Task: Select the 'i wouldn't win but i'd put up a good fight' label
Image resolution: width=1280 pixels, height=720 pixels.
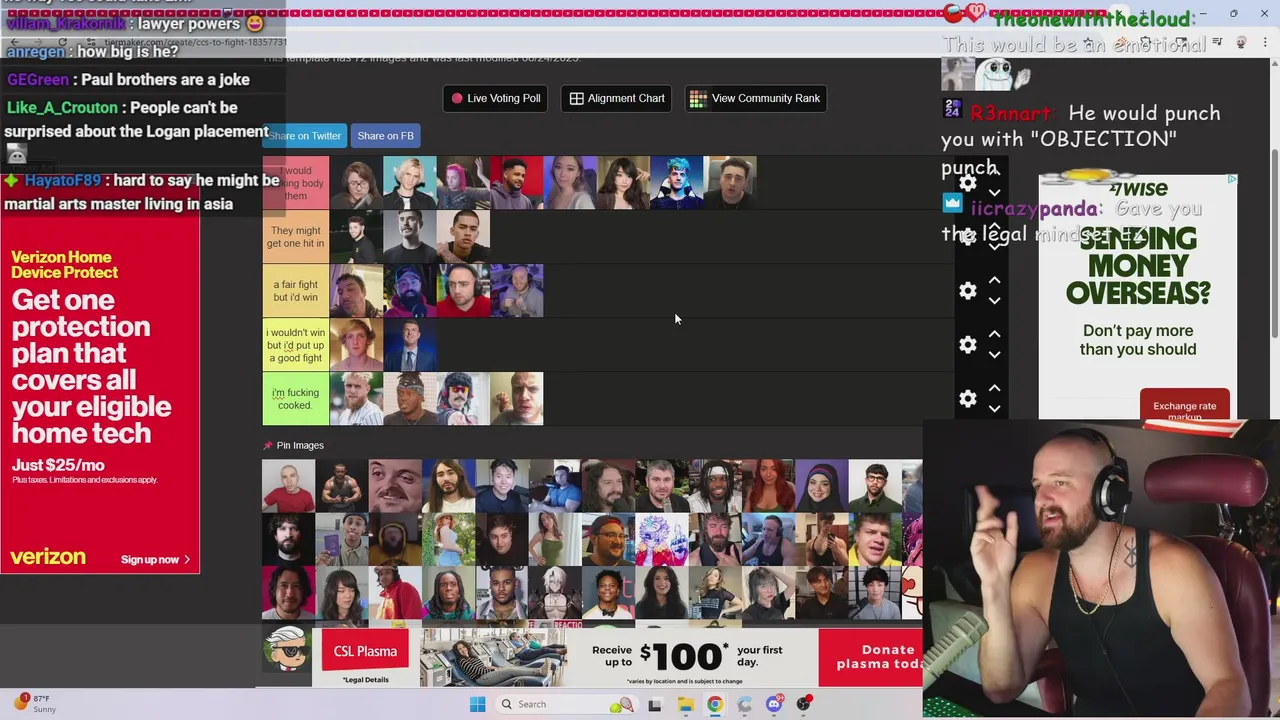Action: [295, 345]
